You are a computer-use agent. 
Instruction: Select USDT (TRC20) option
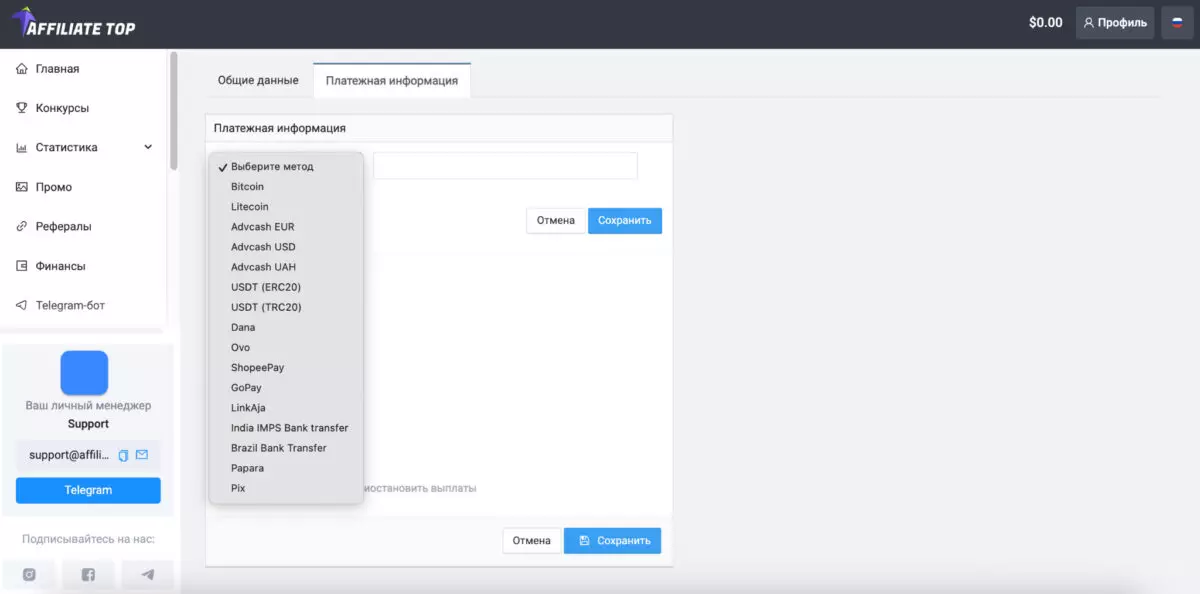pos(285,307)
